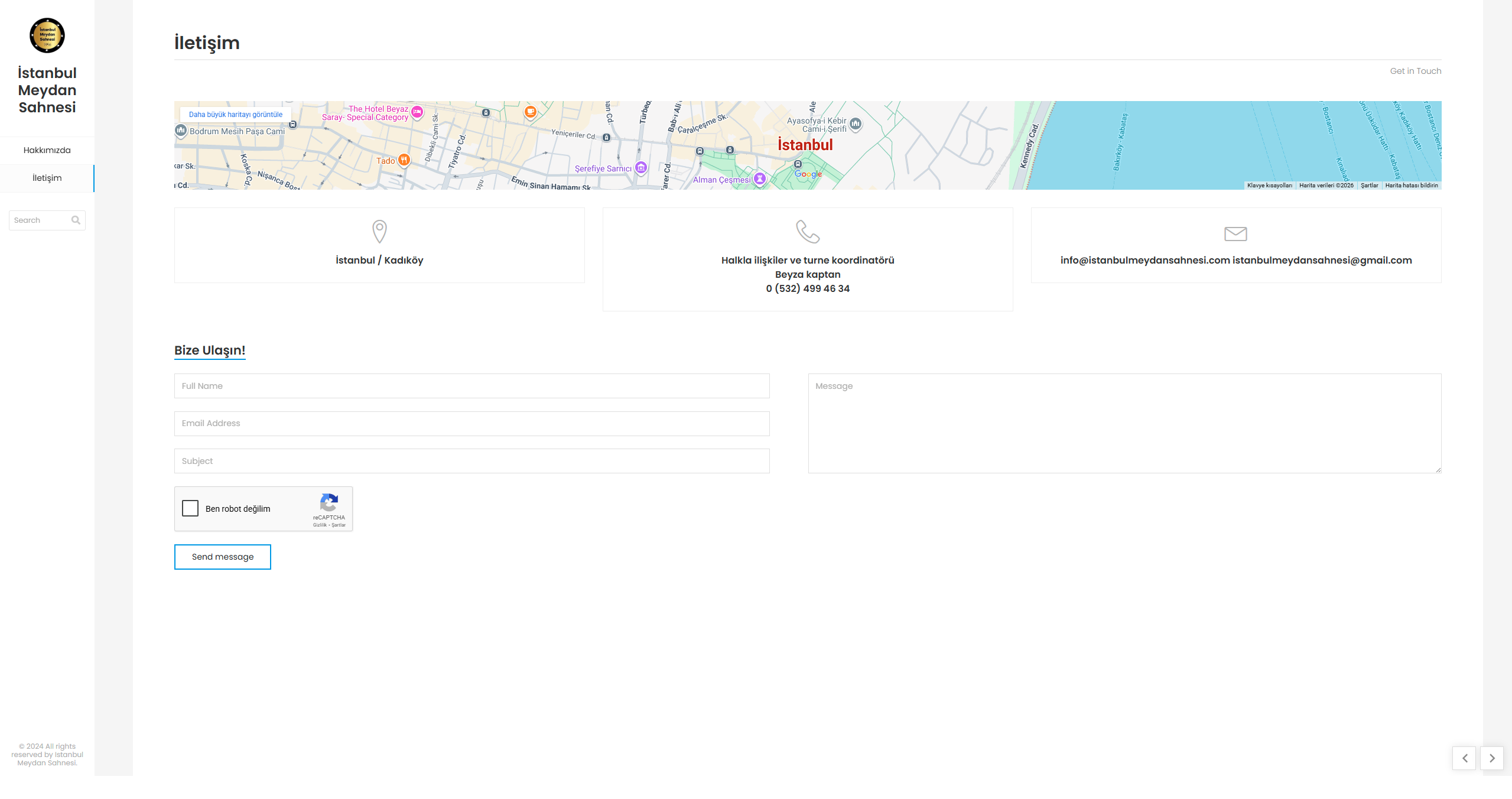Click the Istanbul Meydan Sahnesi round logo
The image size is (1512, 799).
pos(47,35)
